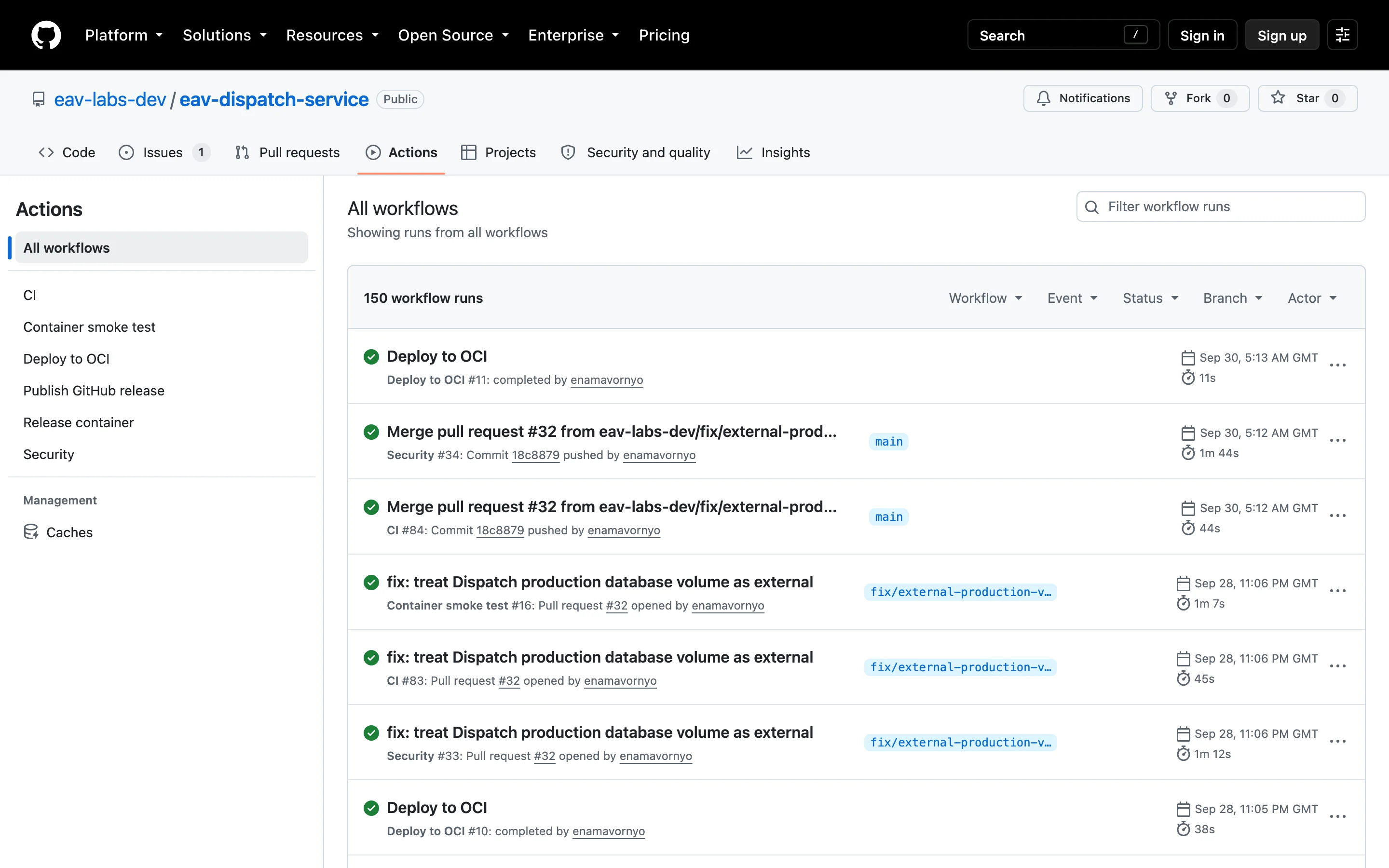1389x868 pixels.
Task: Open the Security and quality tab
Action: coord(636,152)
